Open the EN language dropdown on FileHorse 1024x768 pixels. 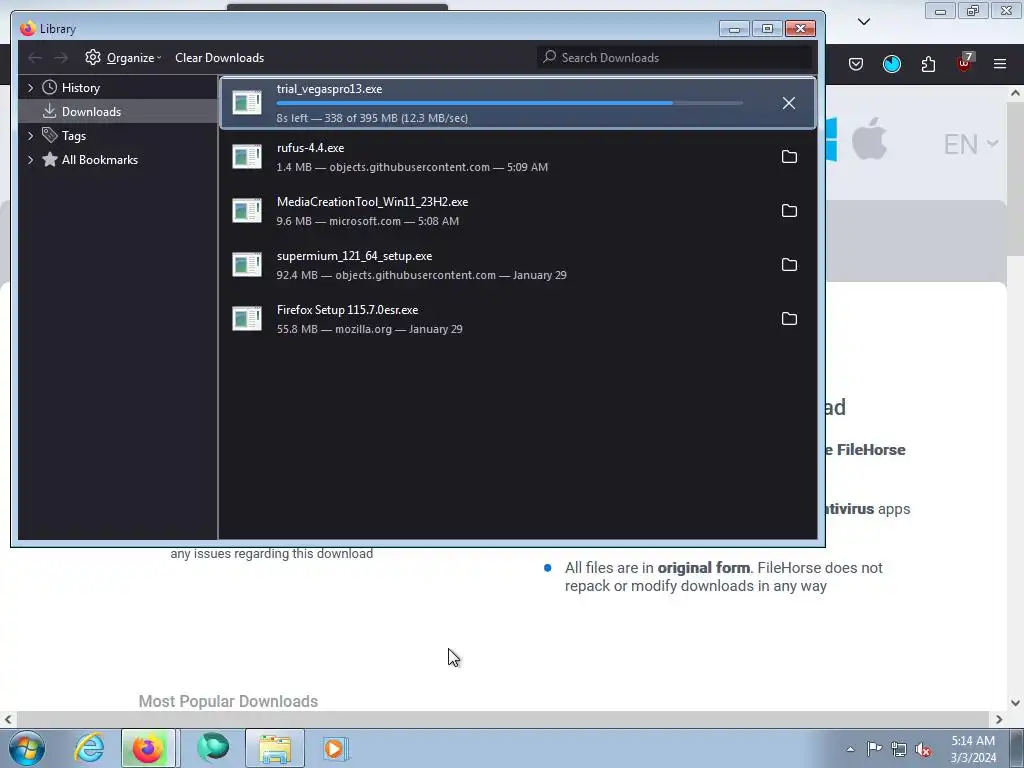pos(970,144)
